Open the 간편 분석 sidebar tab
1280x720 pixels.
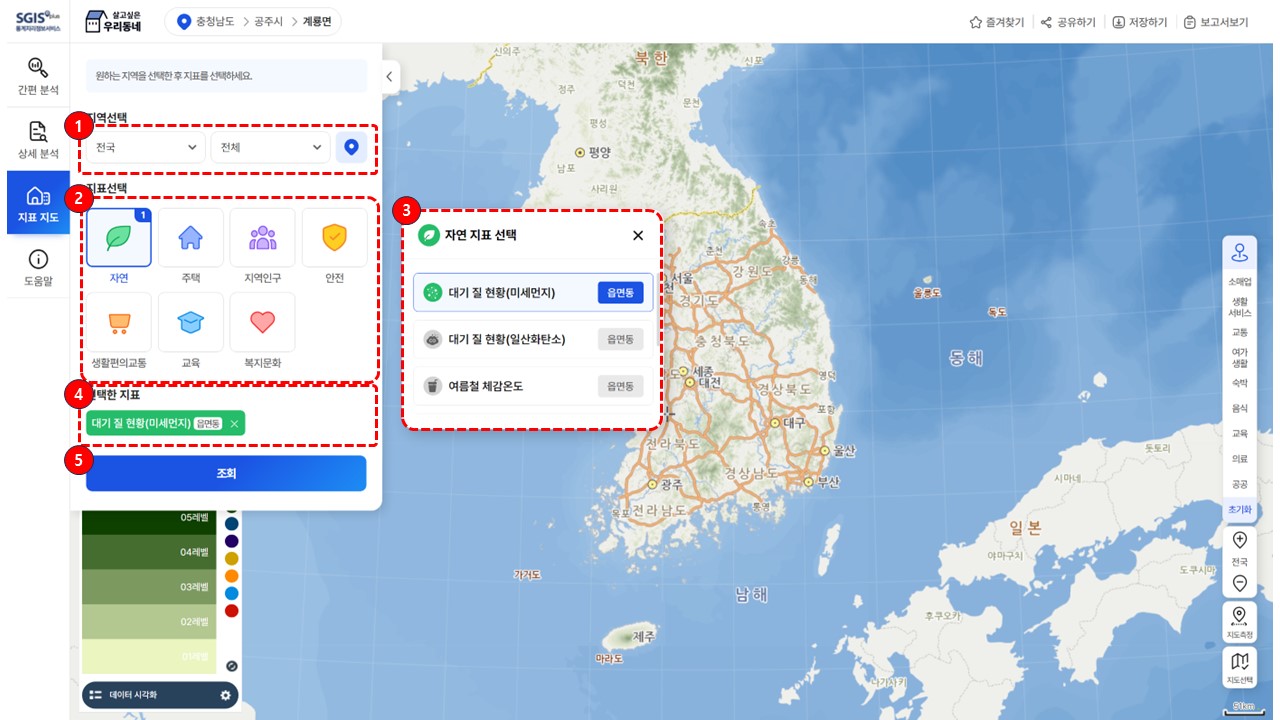tap(38, 76)
